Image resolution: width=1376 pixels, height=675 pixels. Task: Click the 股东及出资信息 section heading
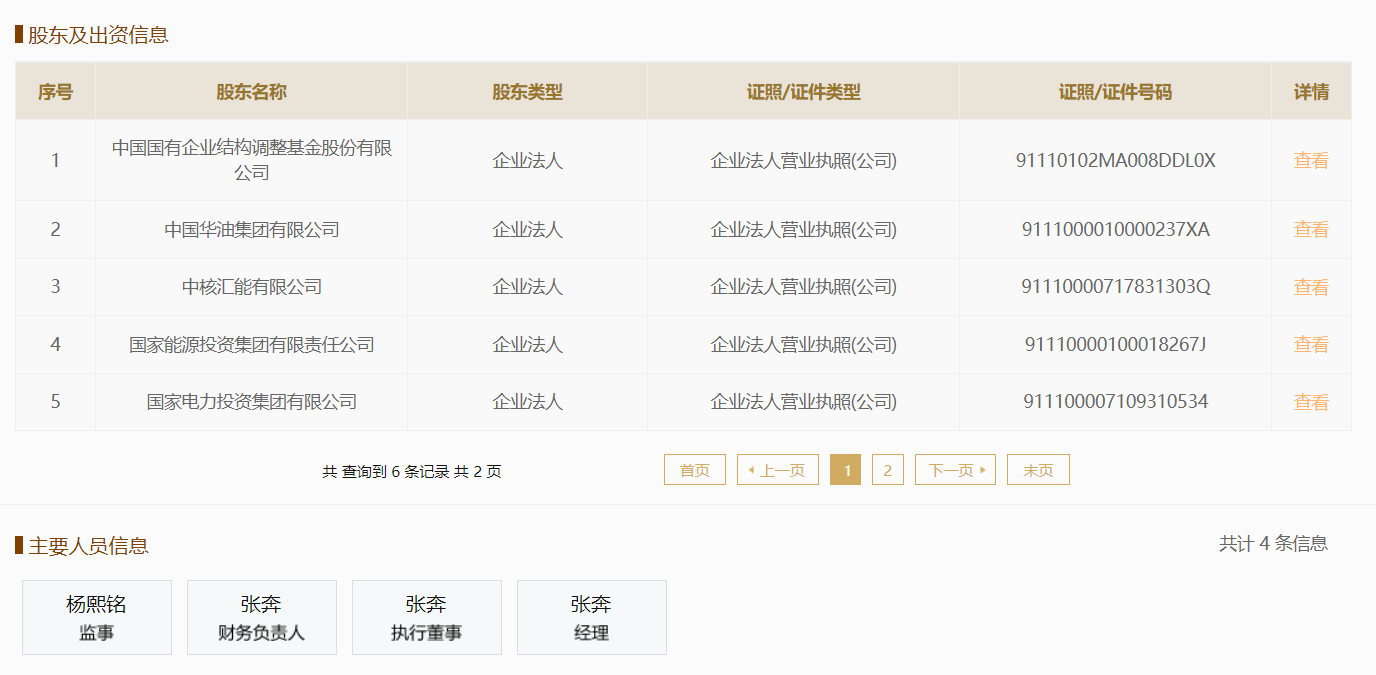tap(98, 35)
